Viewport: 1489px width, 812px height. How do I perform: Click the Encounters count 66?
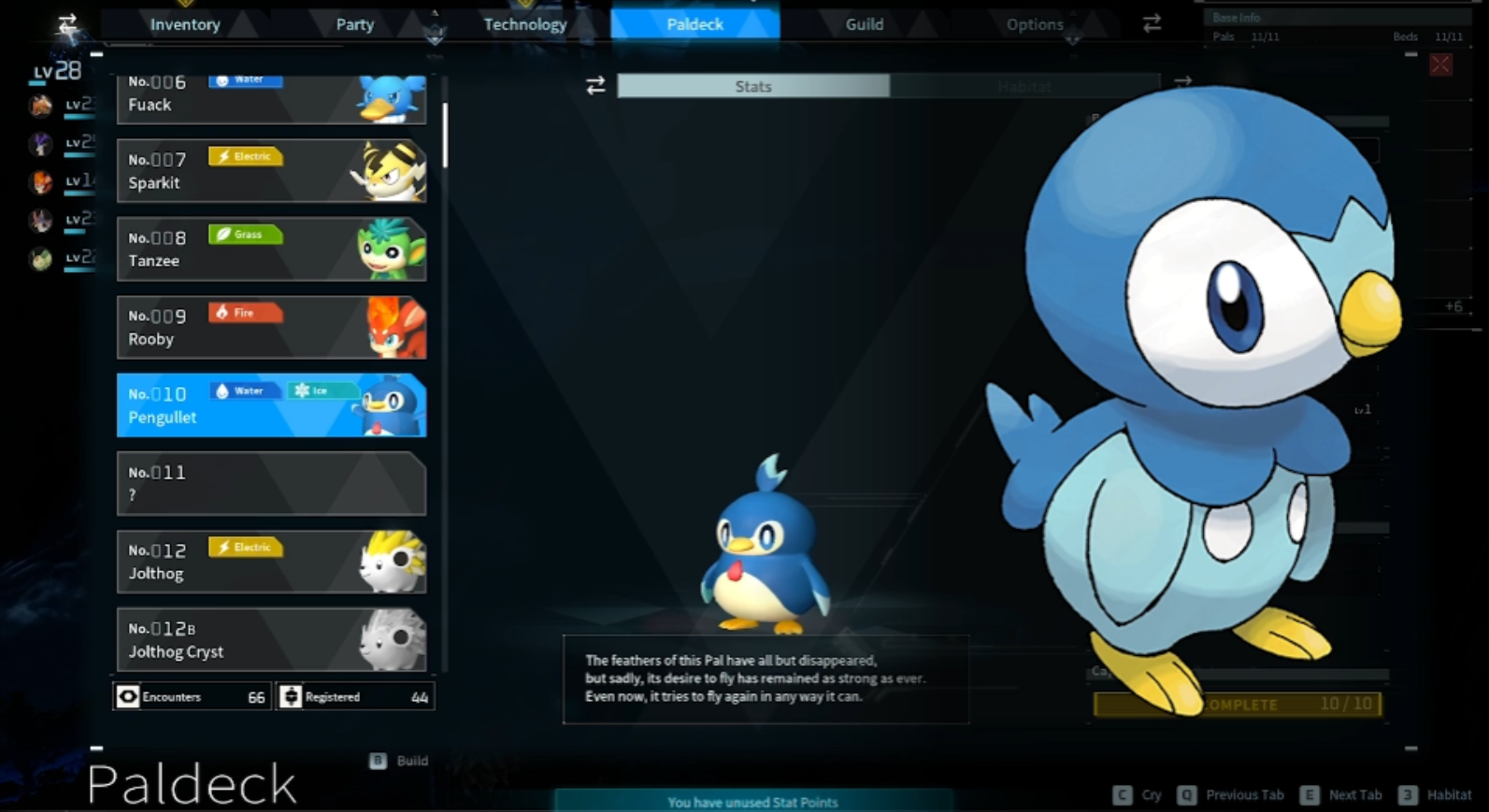pyautogui.click(x=256, y=697)
